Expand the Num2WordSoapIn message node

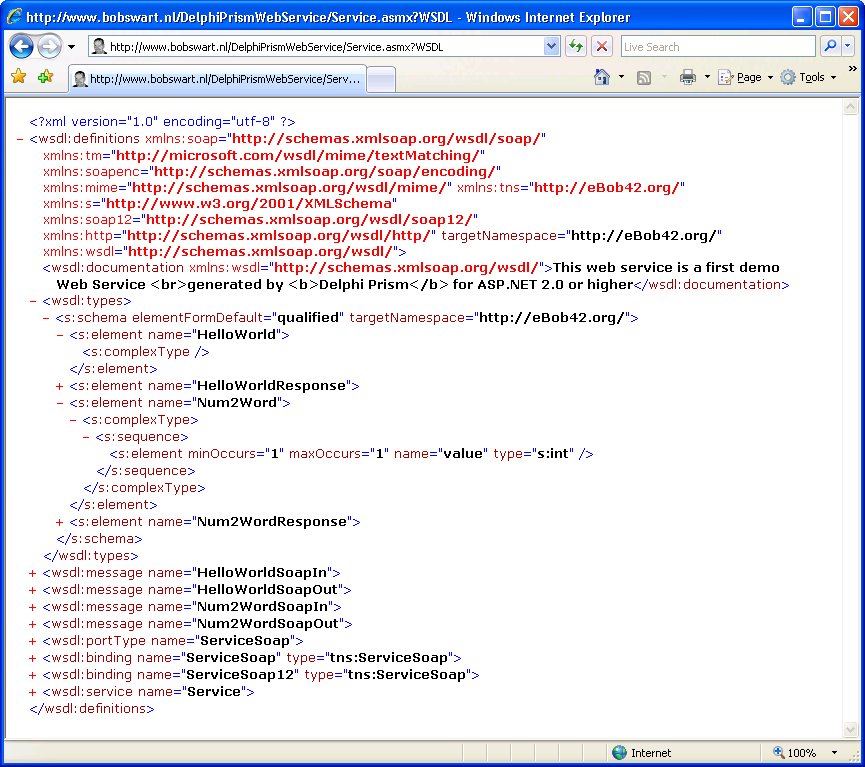32,606
